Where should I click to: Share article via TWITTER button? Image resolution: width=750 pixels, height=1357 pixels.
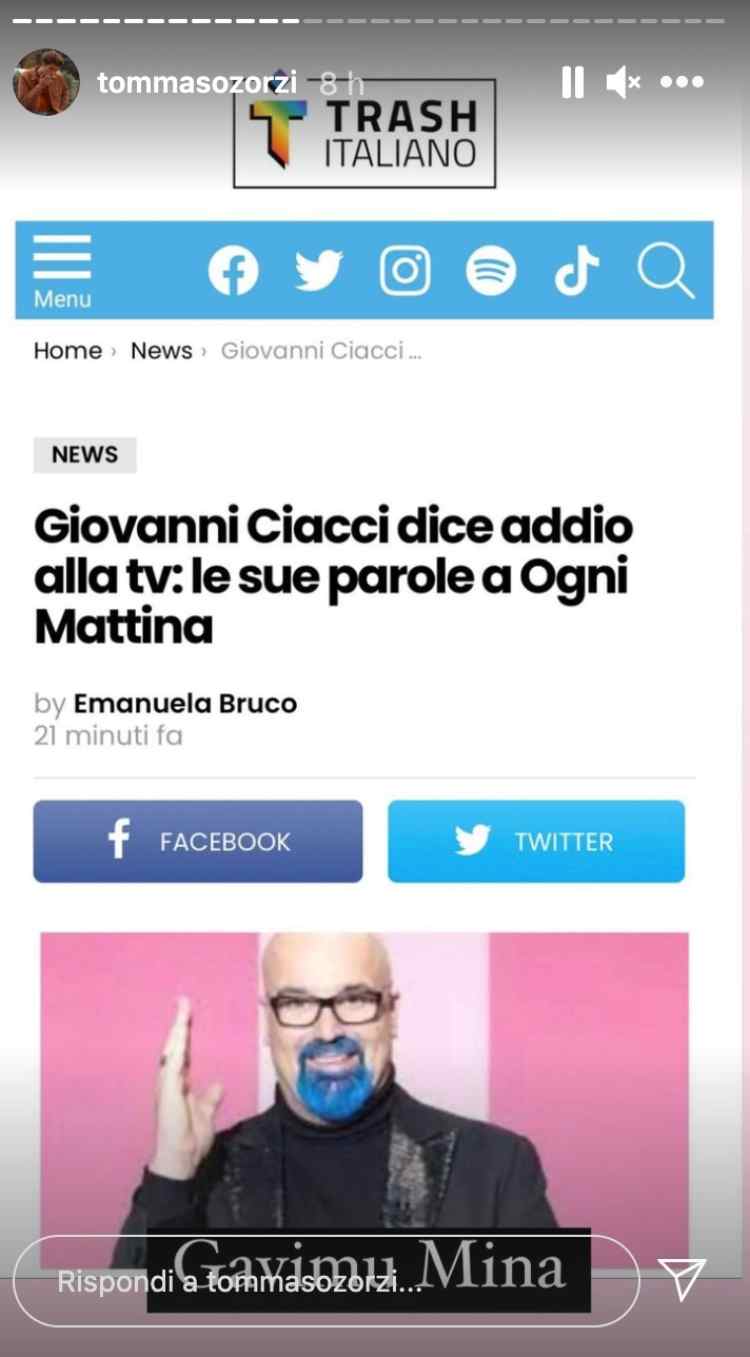click(x=536, y=841)
